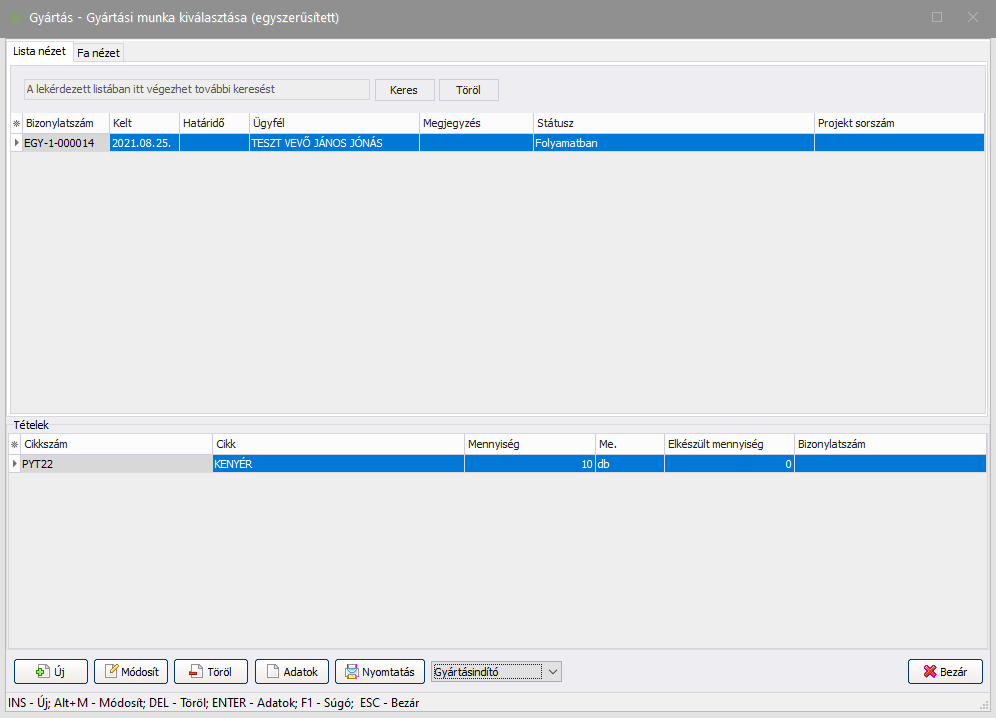Image resolution: width=996 pixels, height=718 pixels.
Task: Switch to the Fa nézet tab
Action: point(98,53)
